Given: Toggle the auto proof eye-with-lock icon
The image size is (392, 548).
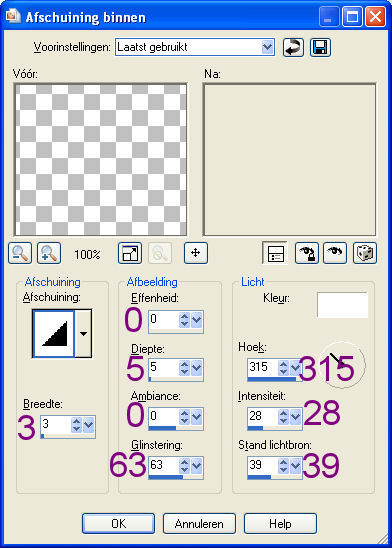Looking at the screenshot, I should [307, 253].
